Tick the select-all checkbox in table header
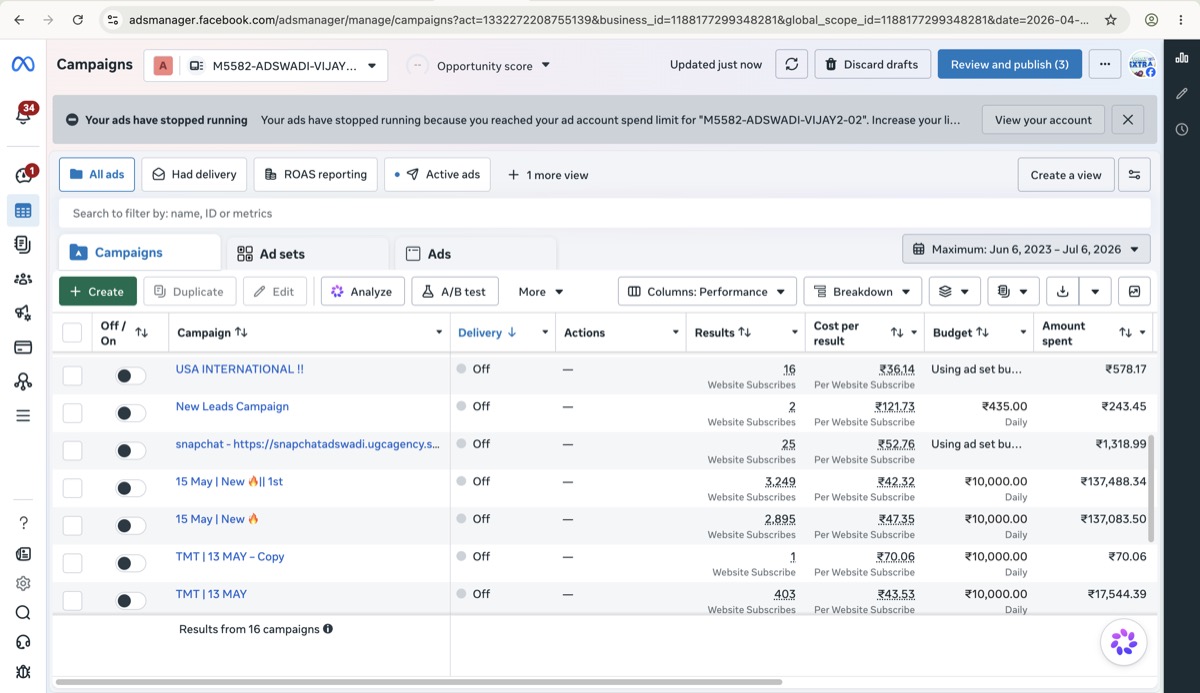 point(72,332)
